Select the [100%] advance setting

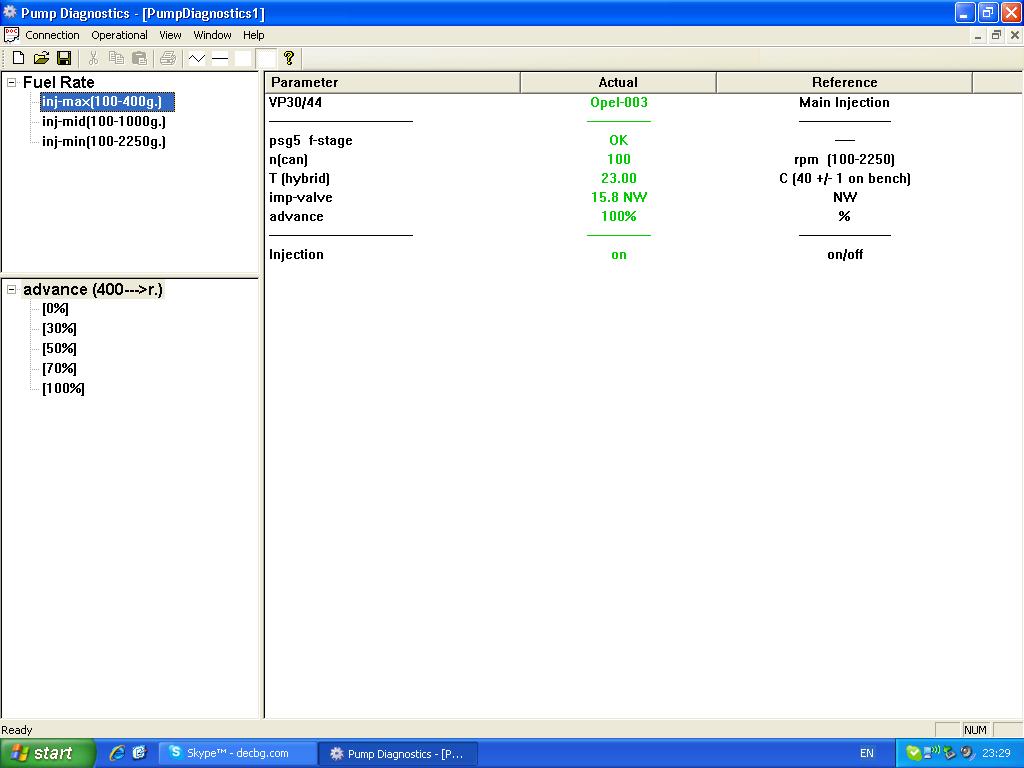[63, 389]
